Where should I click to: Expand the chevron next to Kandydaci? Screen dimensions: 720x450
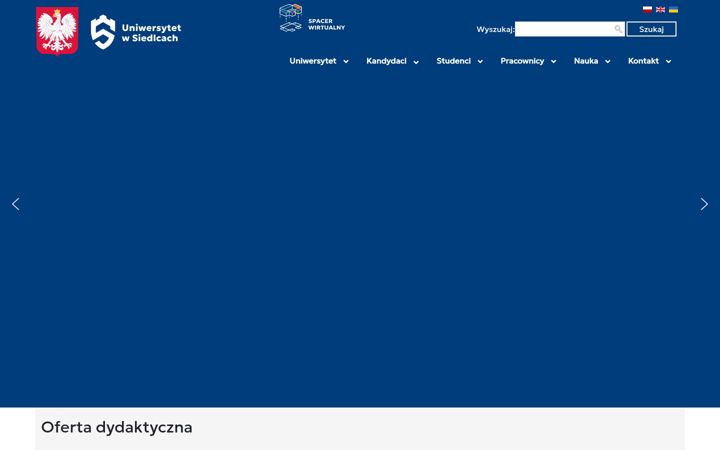click(416, 62)
